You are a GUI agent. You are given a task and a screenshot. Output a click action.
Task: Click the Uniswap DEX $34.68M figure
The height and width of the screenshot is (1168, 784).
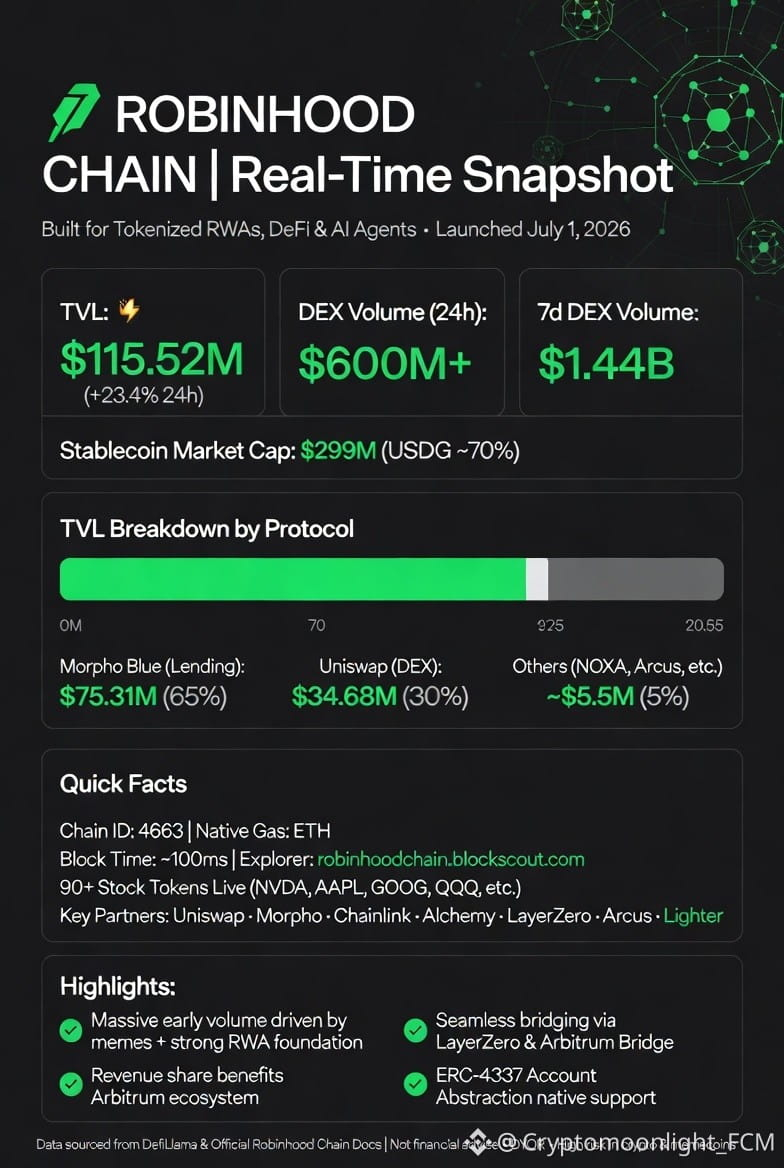(x=344, y=696)
